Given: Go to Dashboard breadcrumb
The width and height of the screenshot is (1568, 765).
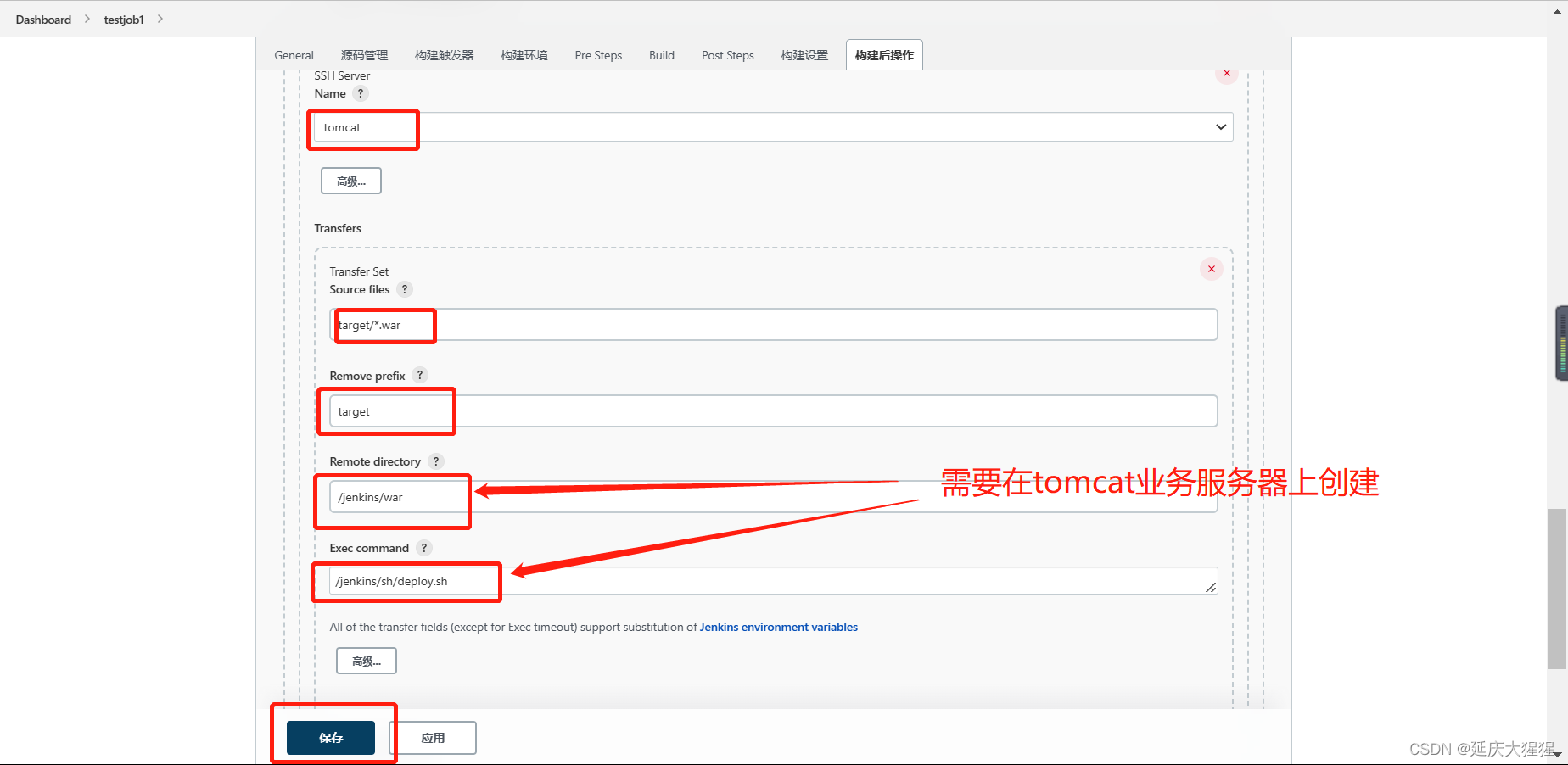Looking at the screenshot, I should [x=43, y=20].
